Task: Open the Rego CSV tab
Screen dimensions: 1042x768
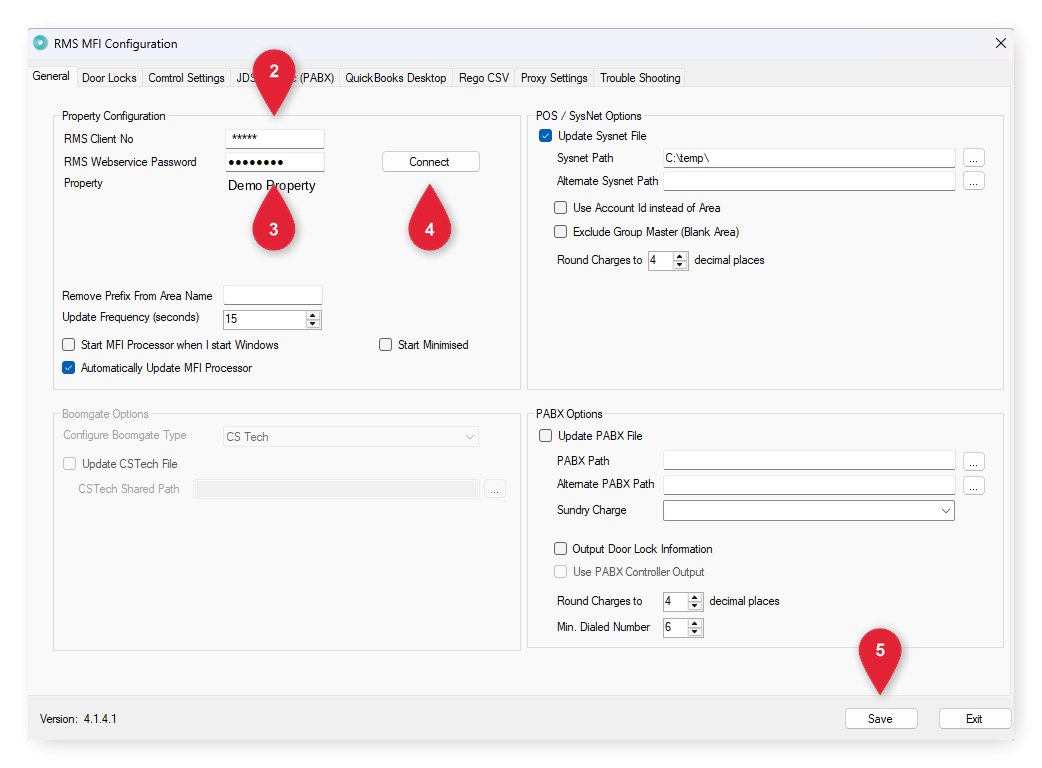Action: pos(484,78)
